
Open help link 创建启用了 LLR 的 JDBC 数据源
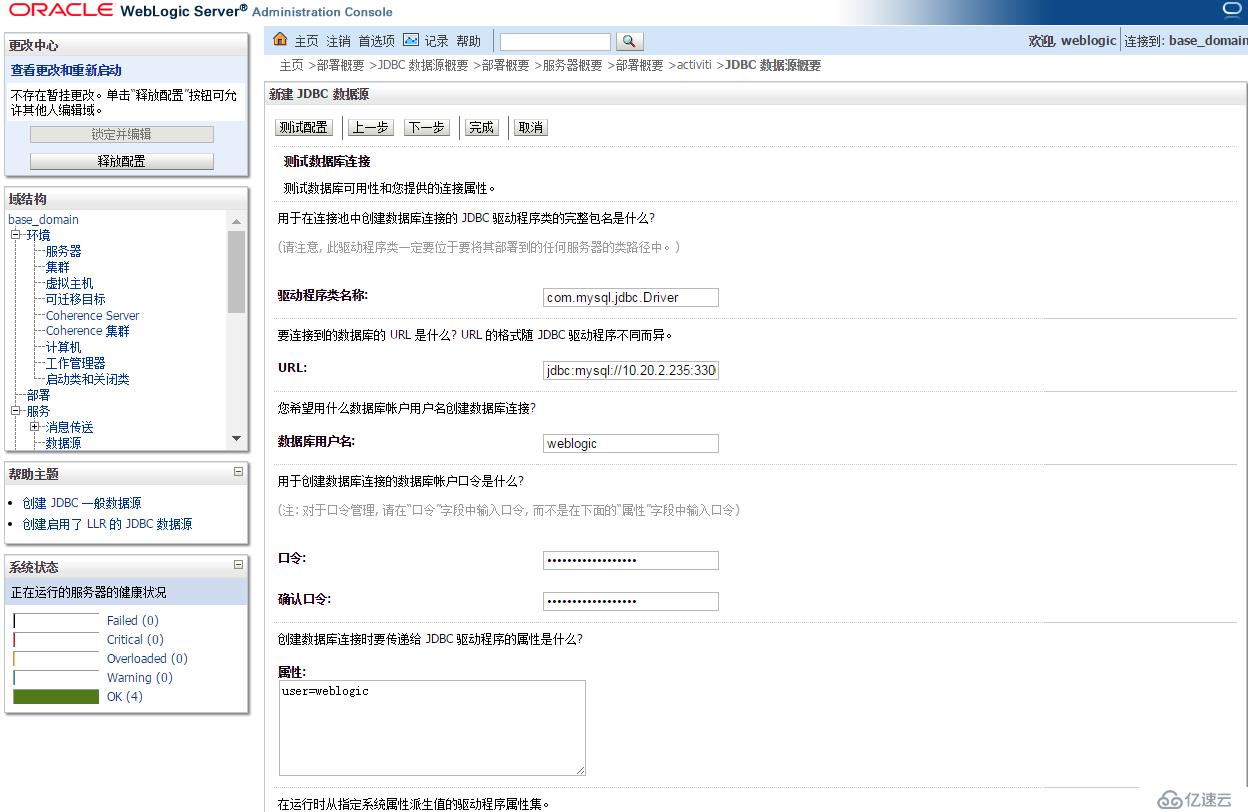(x=107, y=523)
